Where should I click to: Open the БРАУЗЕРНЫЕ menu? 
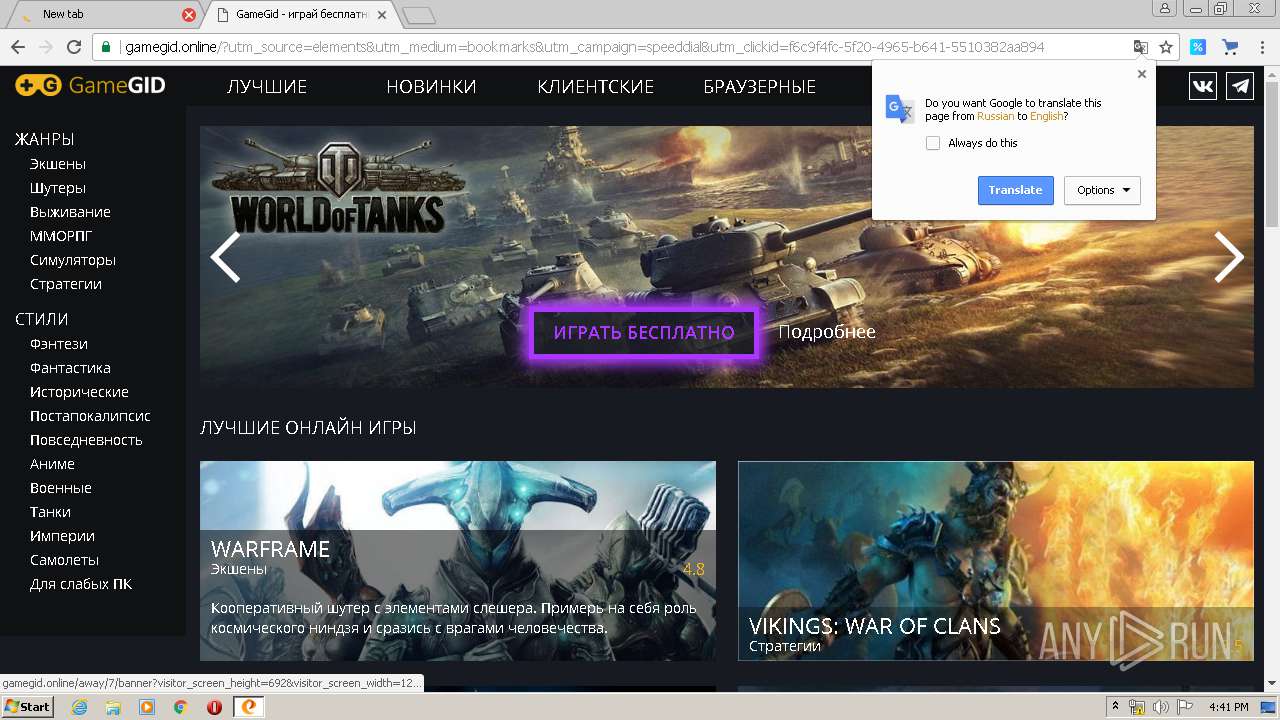[760, 87]
